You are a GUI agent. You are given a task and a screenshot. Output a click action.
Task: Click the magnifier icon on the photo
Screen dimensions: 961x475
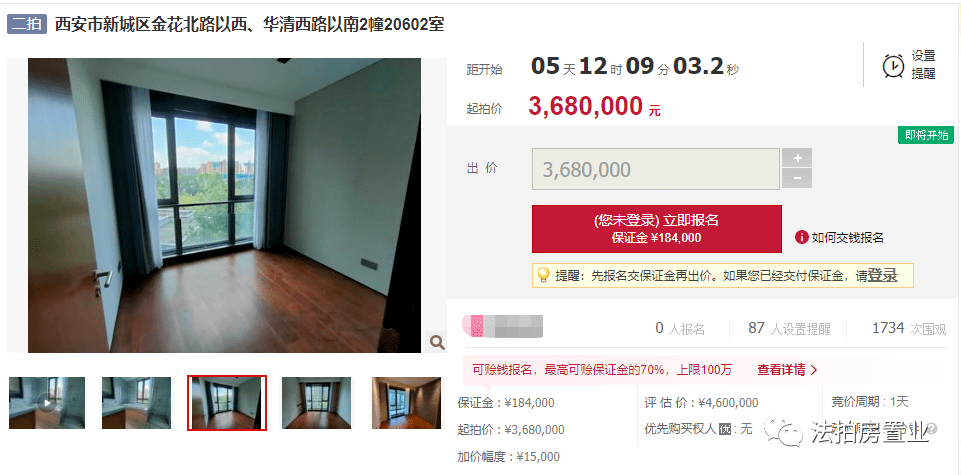pos(437,342)
